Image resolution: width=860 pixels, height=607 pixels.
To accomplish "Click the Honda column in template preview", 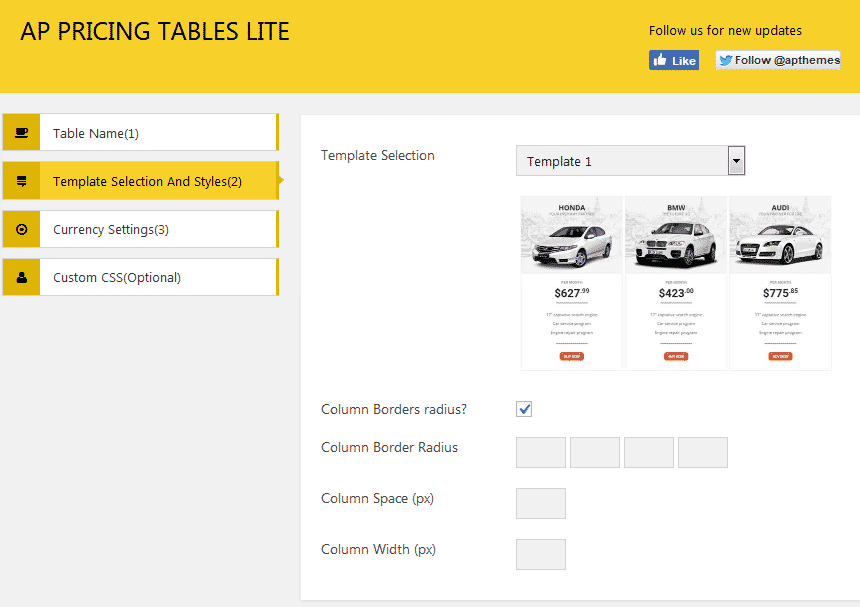I will (572, 283).
